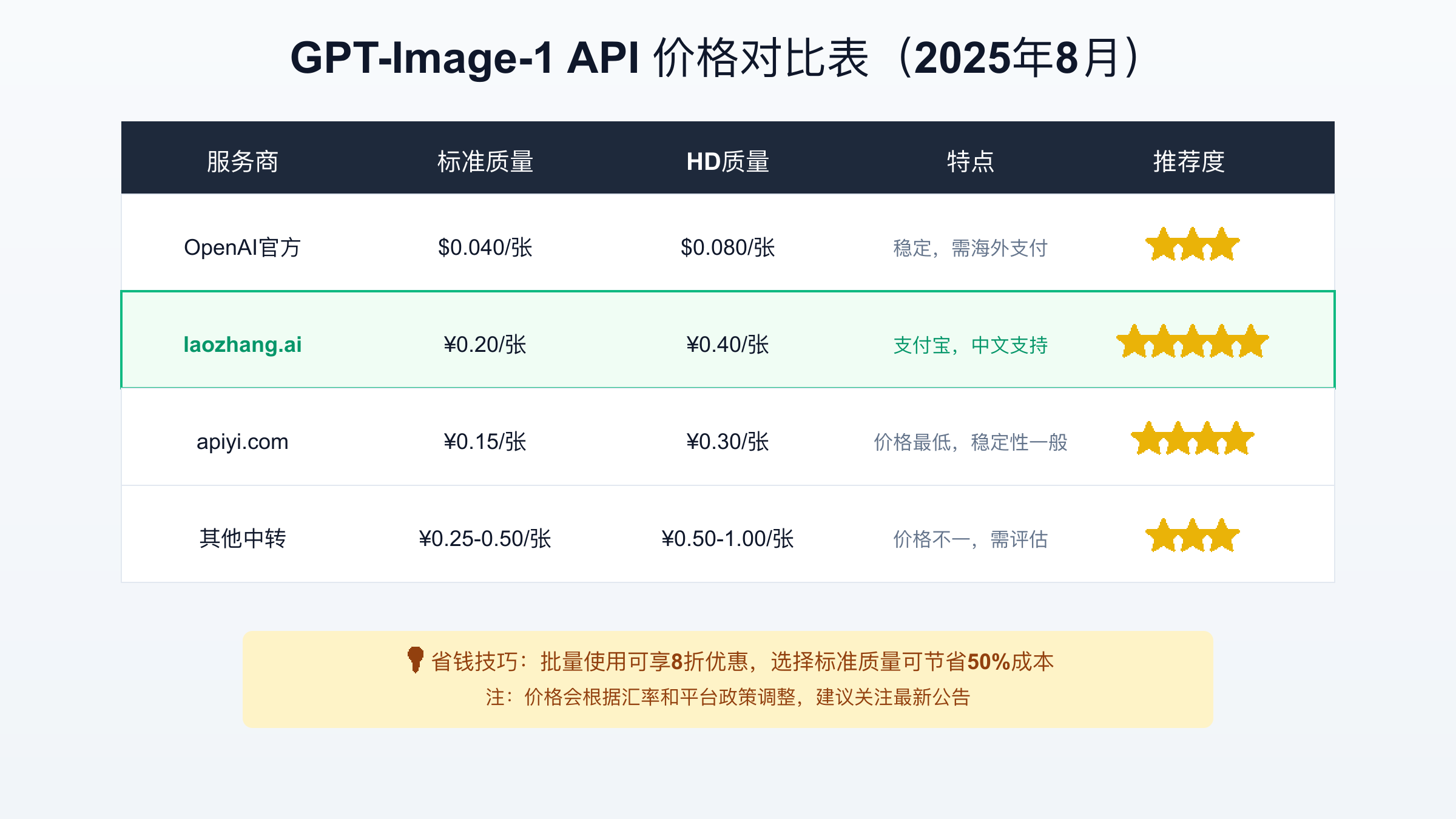Screen dimensions: 1456x819
Task: Select the 其他中转 provider cell
Action: click(x=243, y=539)
